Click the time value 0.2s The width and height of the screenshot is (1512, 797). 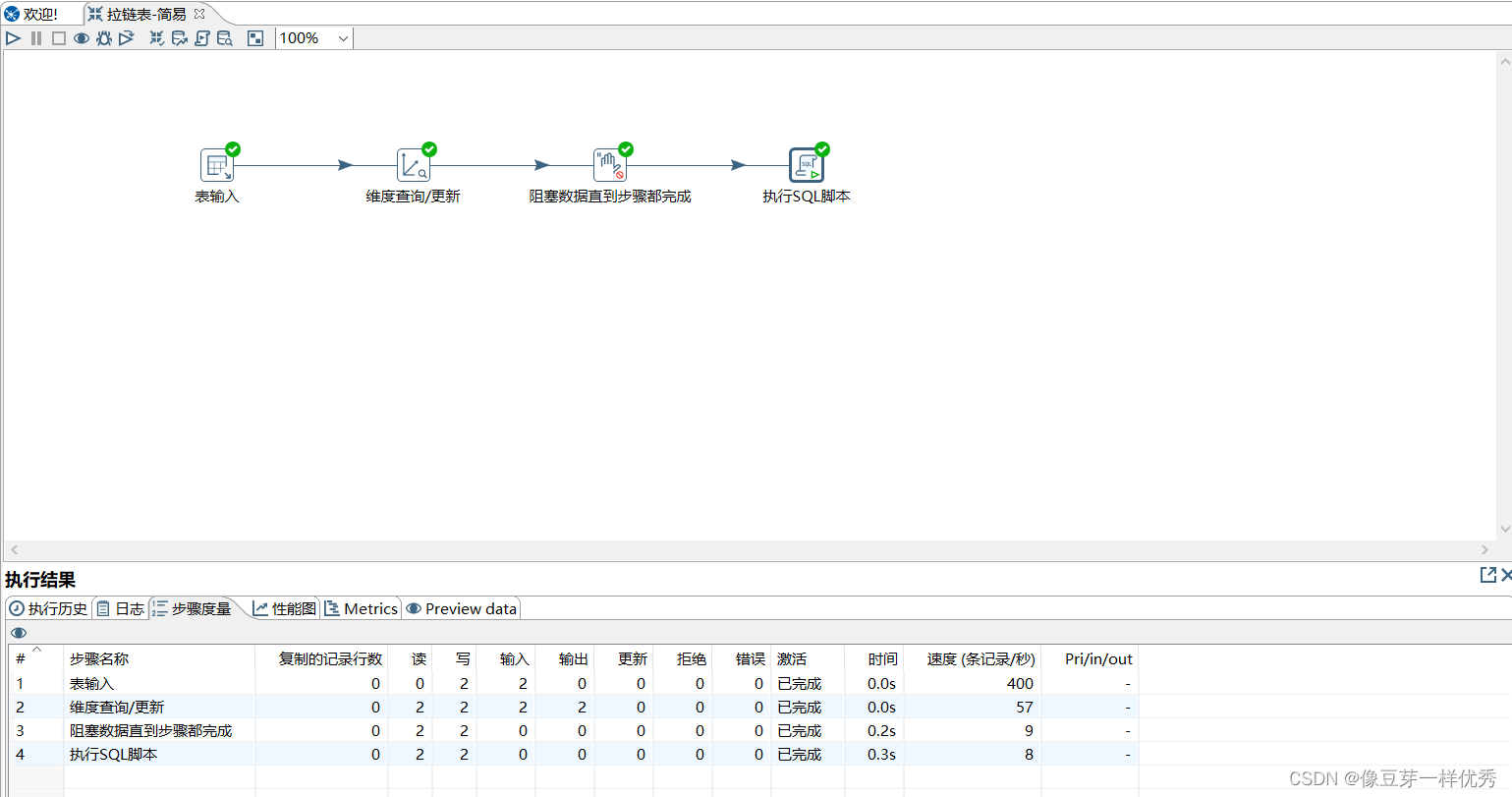[881, 730]
